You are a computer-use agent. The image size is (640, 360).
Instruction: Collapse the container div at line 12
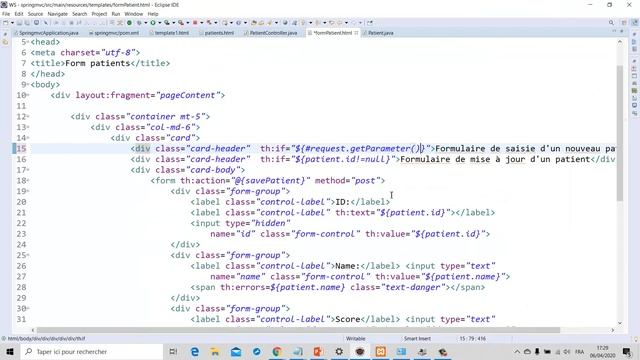[28, 116]
